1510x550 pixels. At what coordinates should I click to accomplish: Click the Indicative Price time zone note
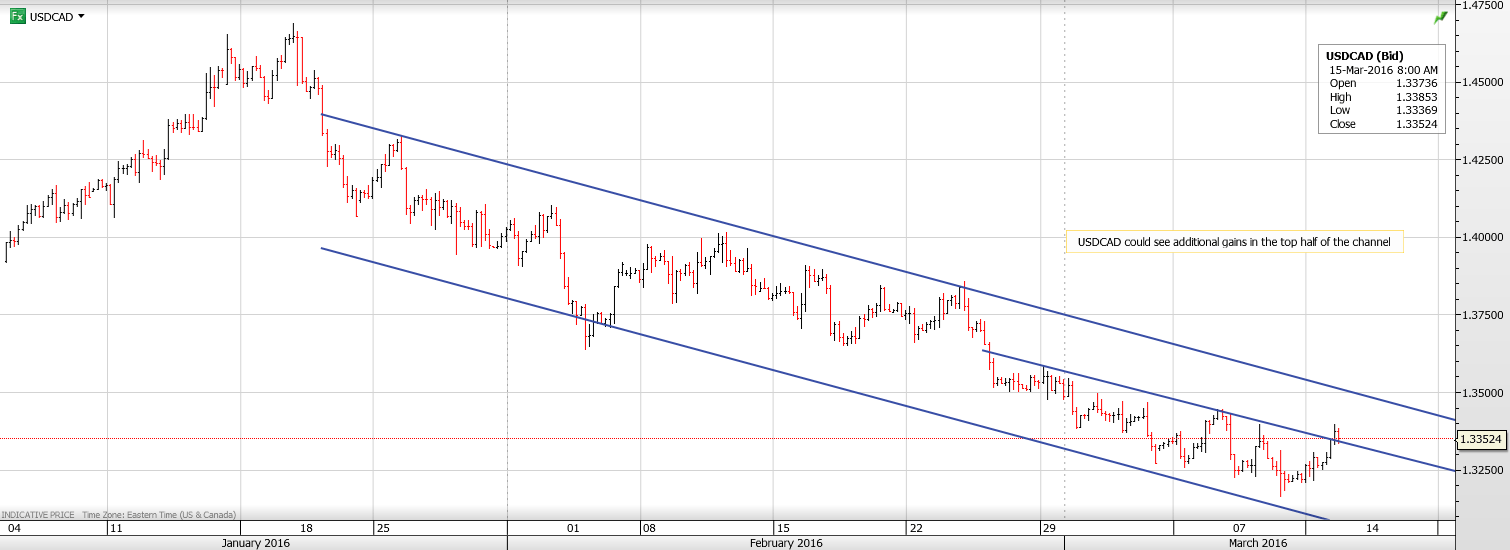[119, 514]
